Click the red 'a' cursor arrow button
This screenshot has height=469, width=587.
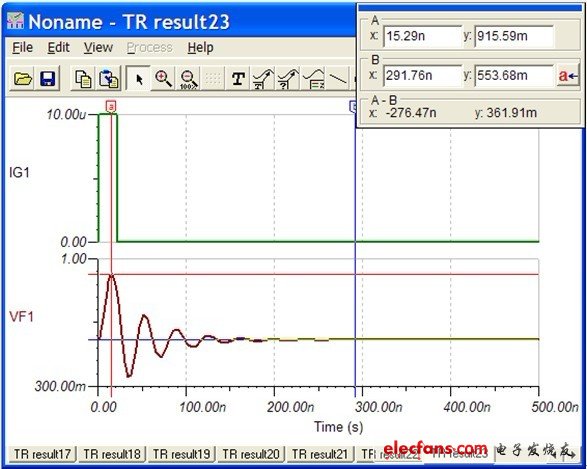(x=568, y=76)
